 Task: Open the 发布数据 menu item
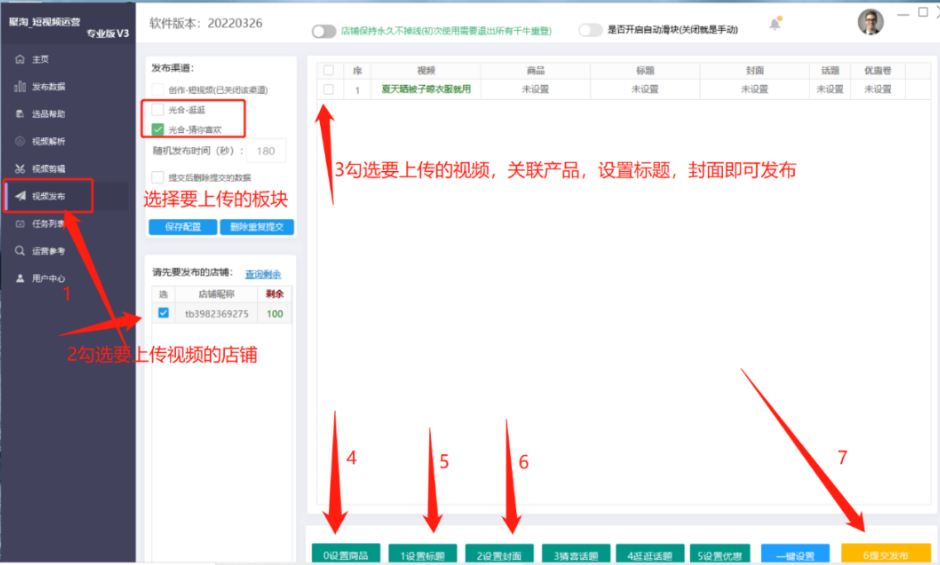(x=49, y=86)
